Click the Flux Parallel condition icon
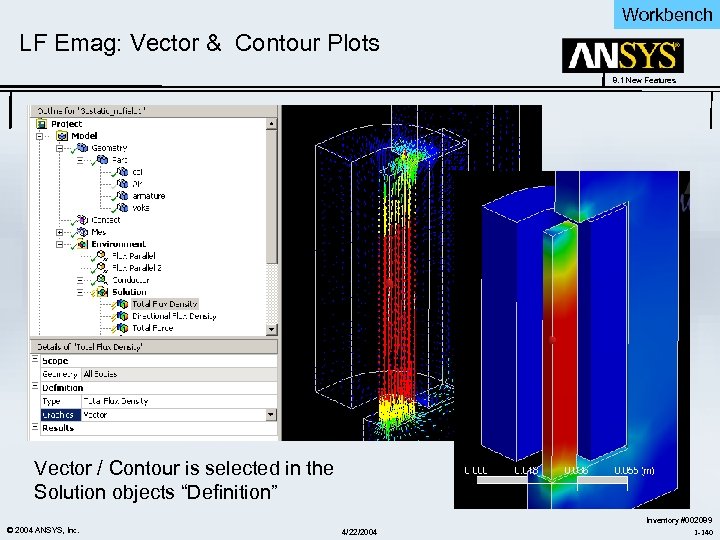The height and width of the screenshot is (540, 720). (x=102, y=256)
